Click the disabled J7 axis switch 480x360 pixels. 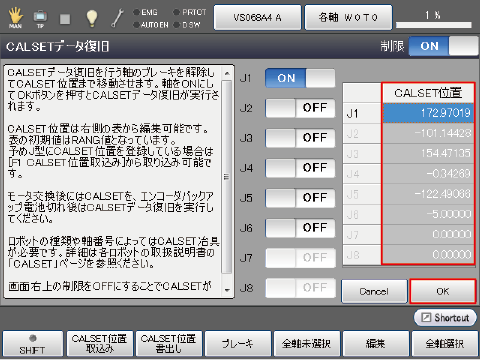[x=300, y=258]
